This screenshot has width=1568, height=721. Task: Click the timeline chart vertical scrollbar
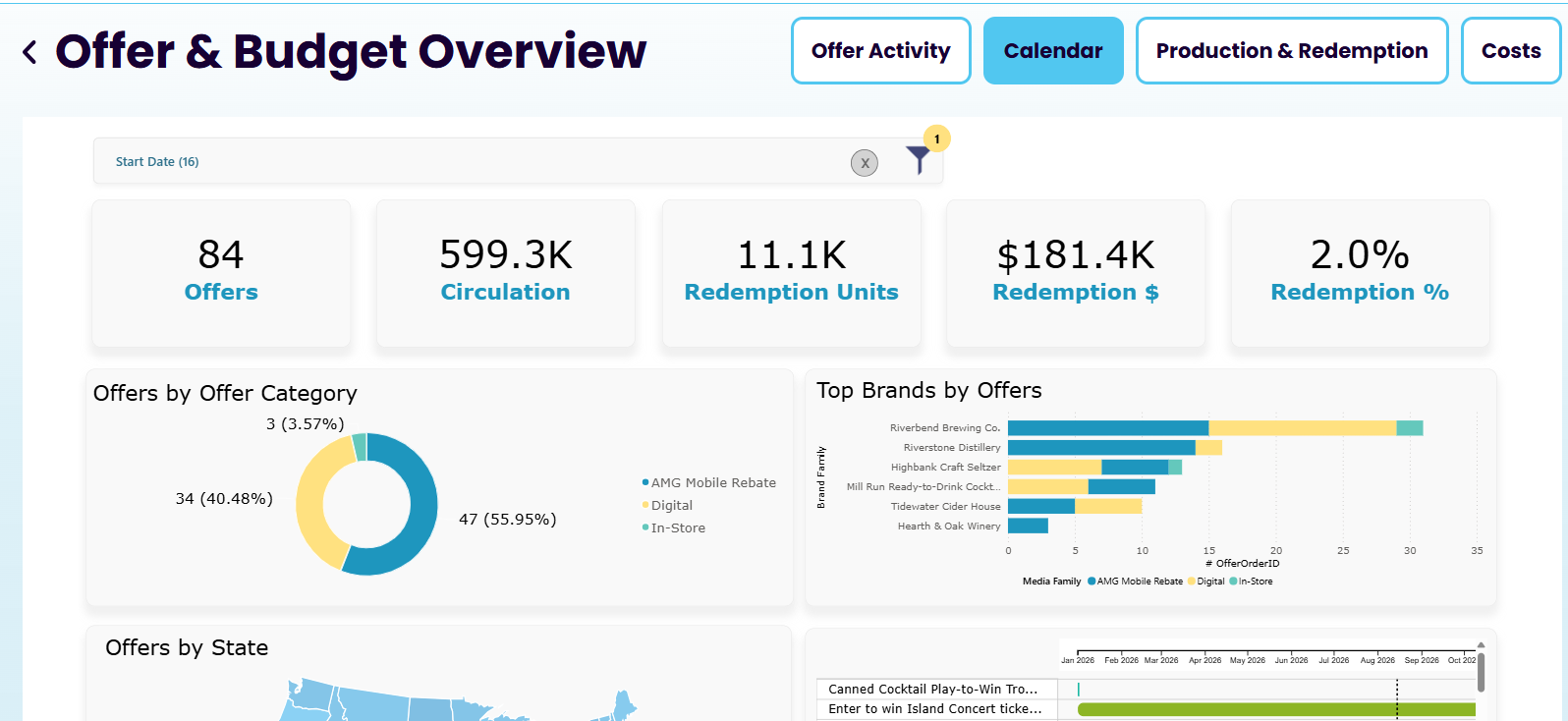click(x=1481, y=673)
